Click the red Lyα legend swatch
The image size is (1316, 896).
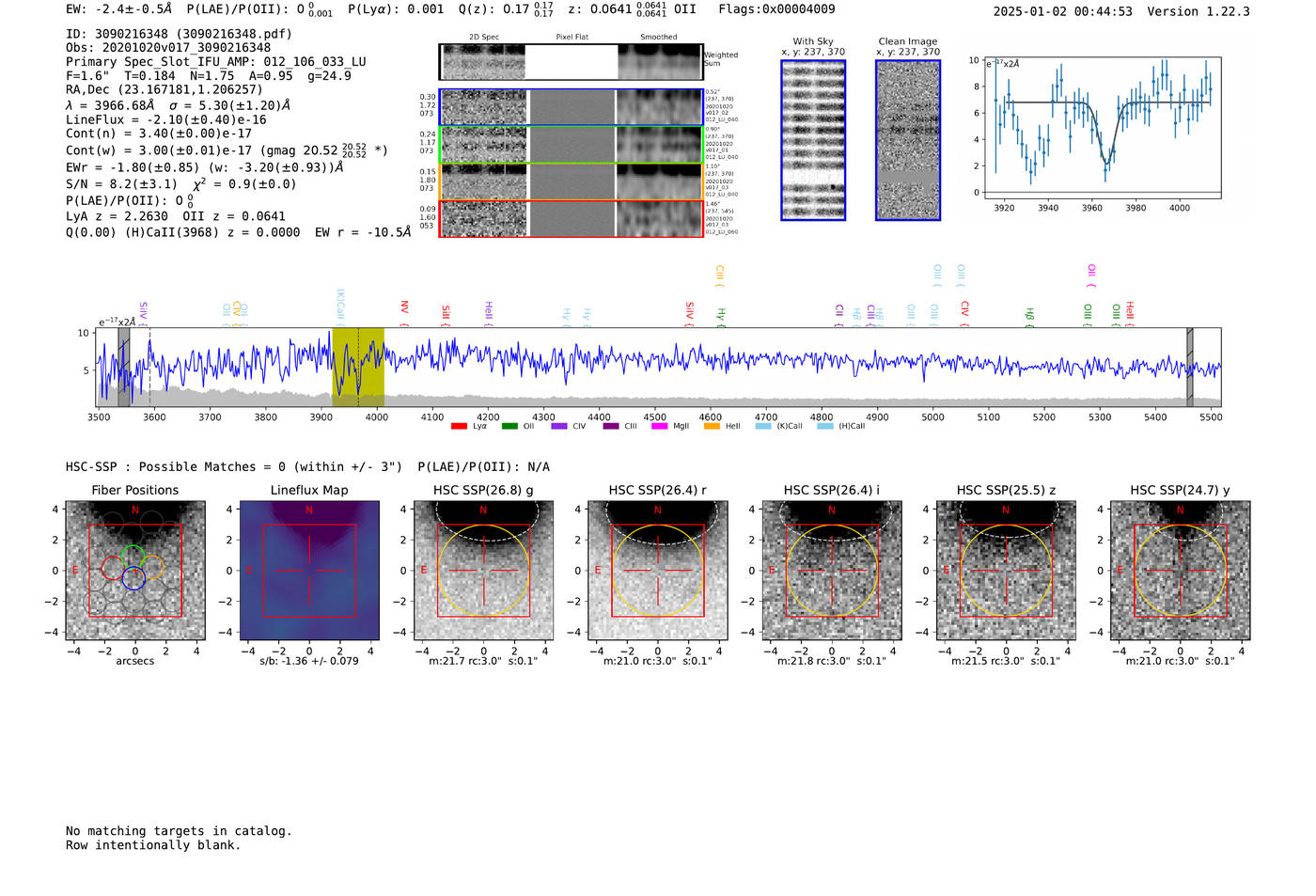pos(459,426)
